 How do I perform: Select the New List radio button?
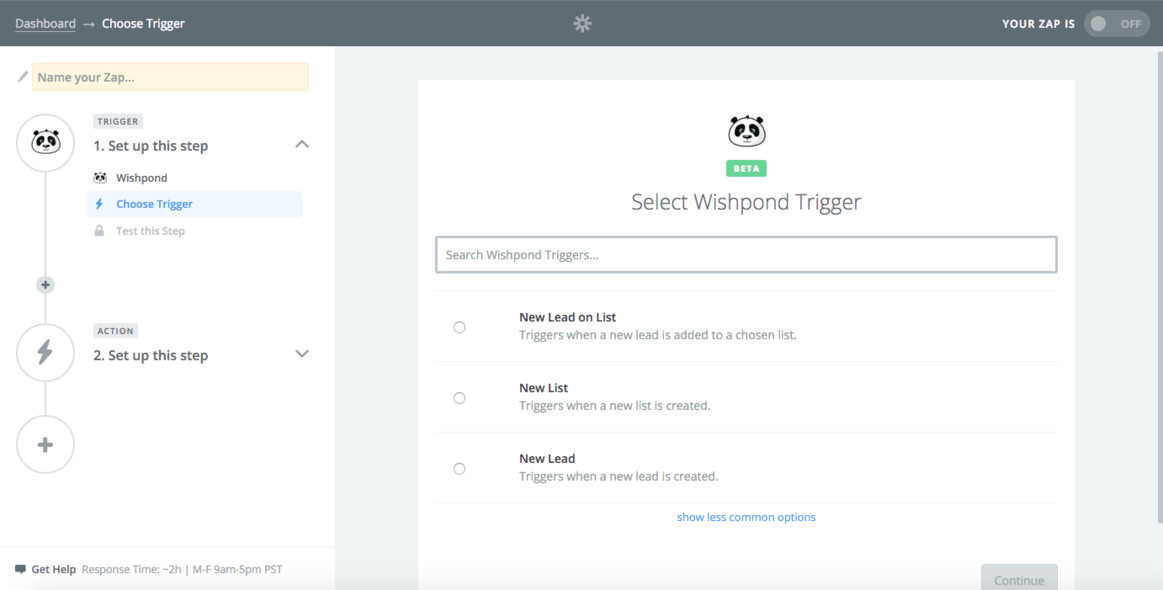click(x=459, y=399)
